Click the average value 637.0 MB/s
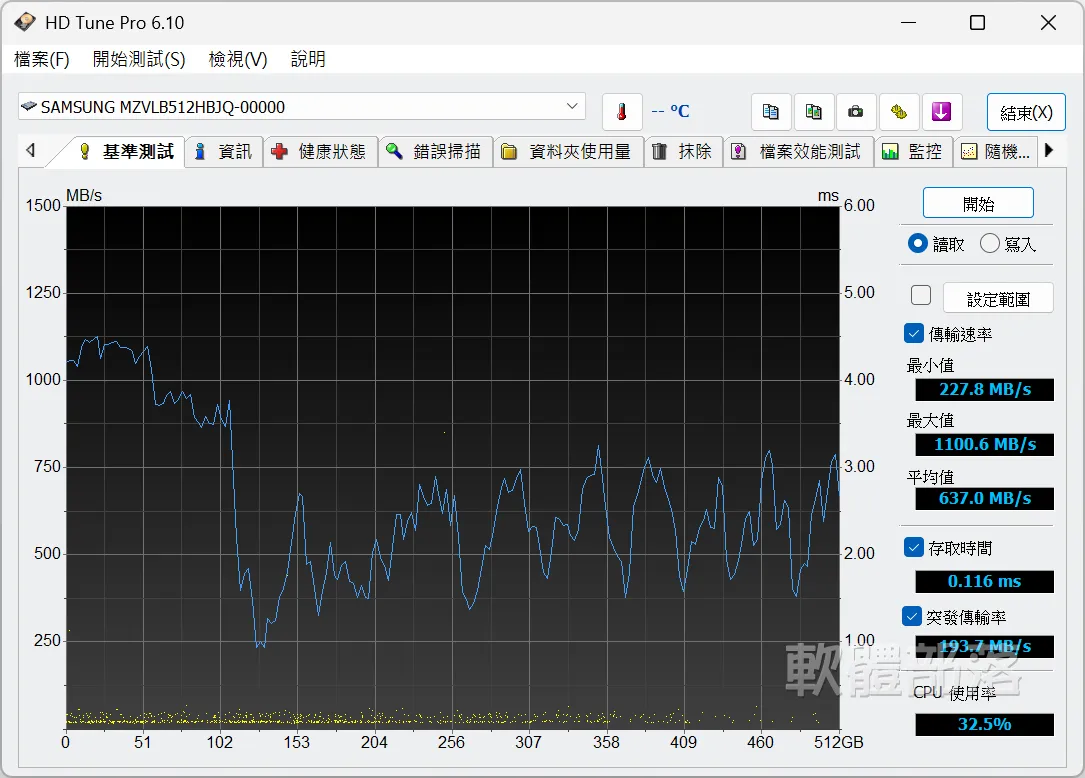 [x=985, y=498]
